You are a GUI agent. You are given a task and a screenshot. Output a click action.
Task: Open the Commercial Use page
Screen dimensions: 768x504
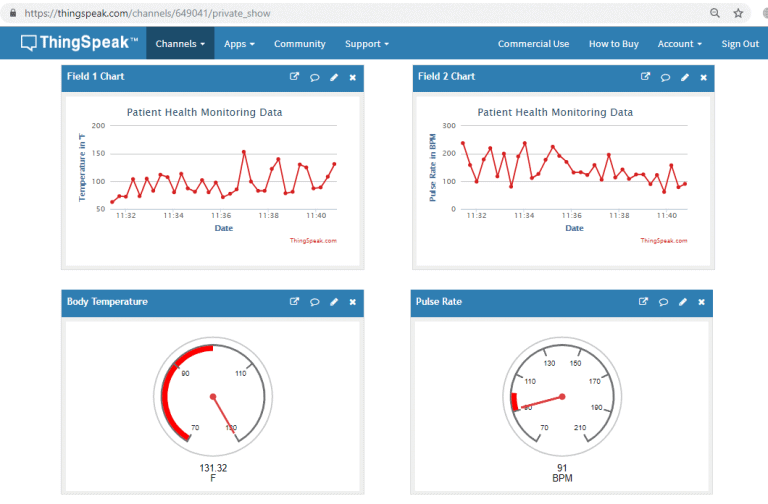coord(533,44)
